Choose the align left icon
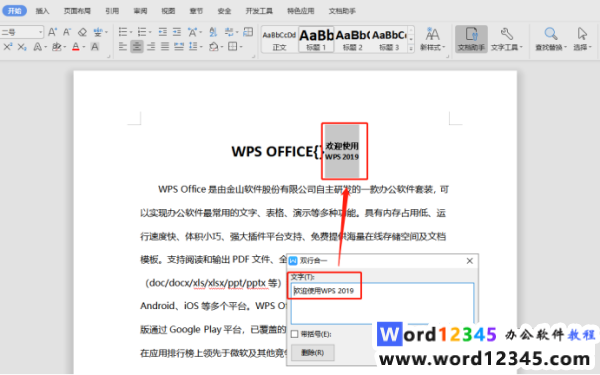600x375 pixels. pos(123,47)
